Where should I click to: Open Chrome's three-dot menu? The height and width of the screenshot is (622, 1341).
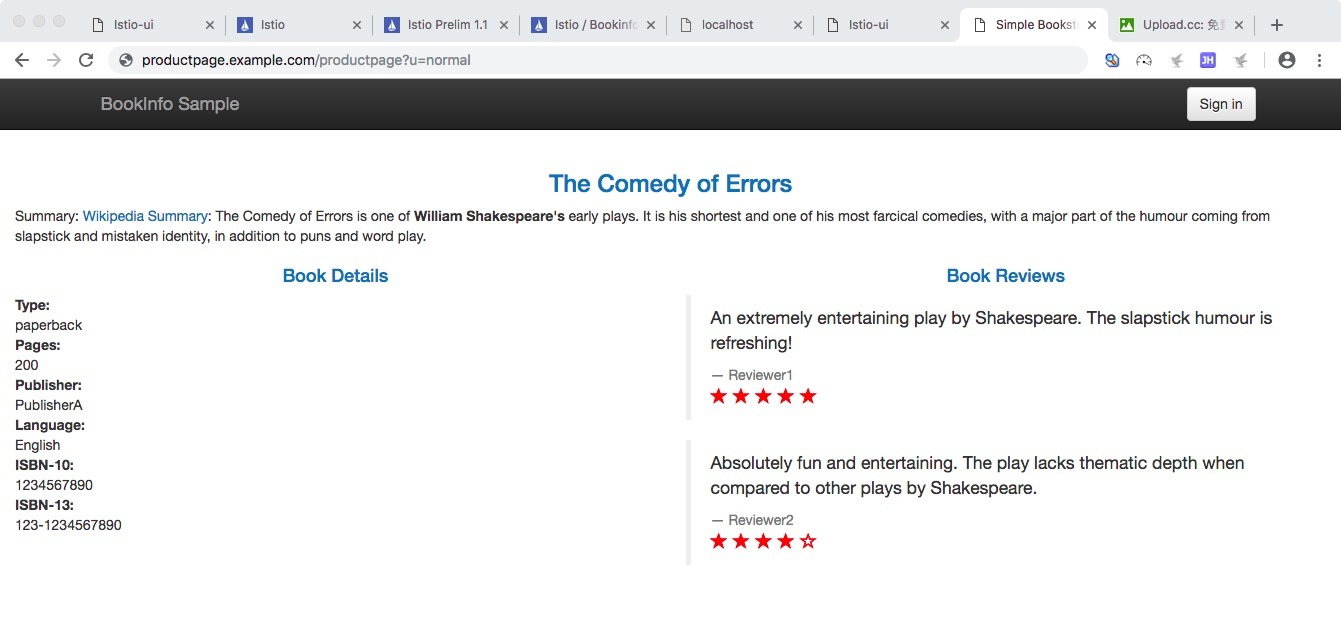[x=1319, y=60]
